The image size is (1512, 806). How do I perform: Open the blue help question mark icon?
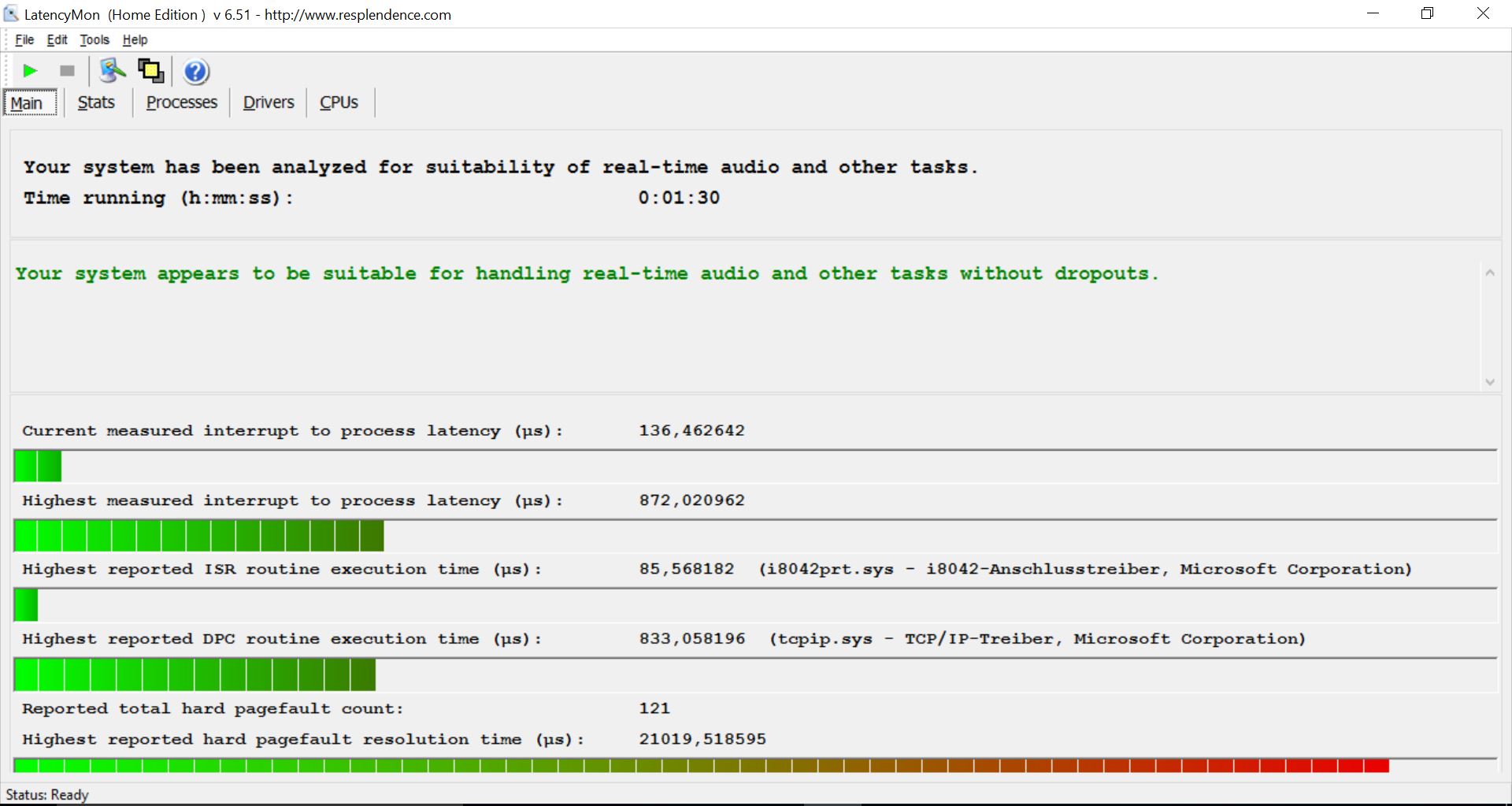[x=196, y=72]
